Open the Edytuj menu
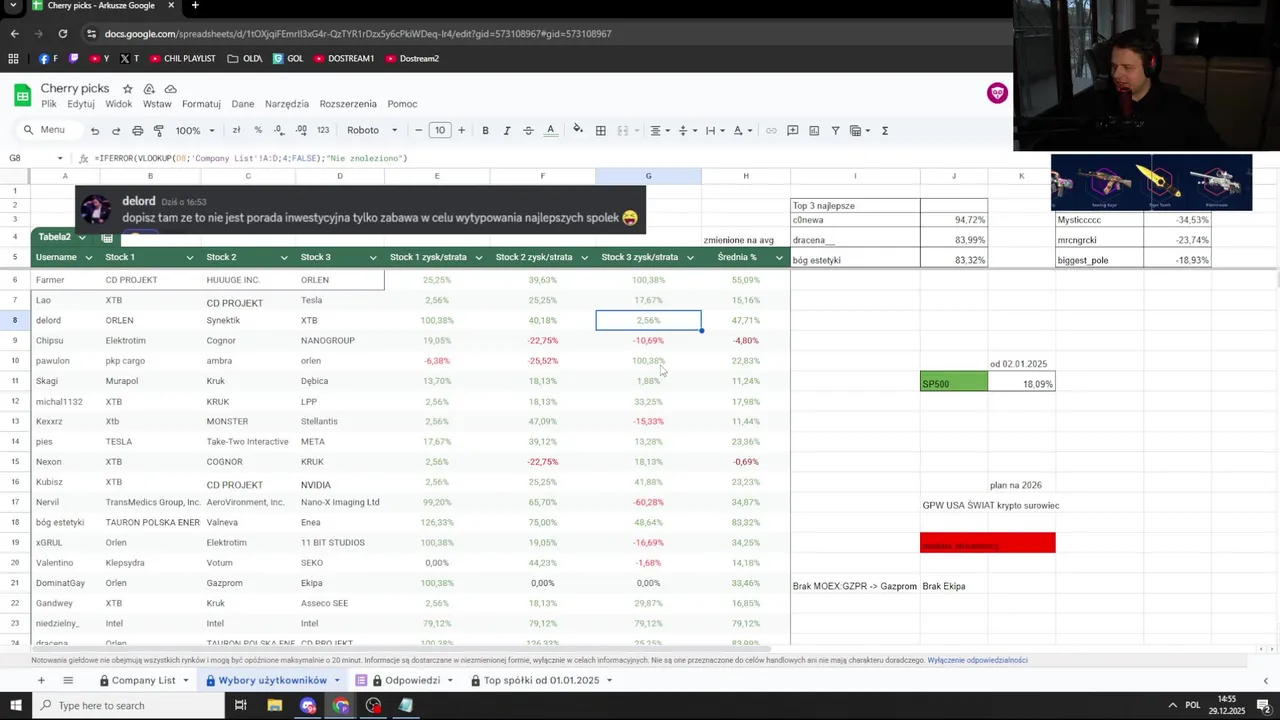The width and height of the screenshot is (1280, 720). point(81,104)
